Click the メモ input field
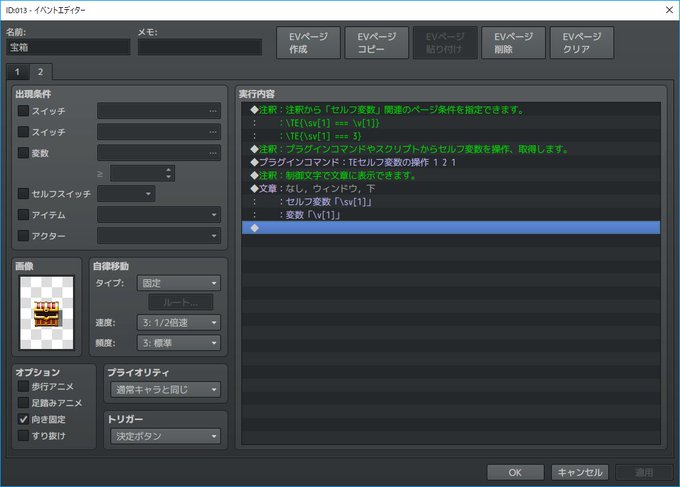The image size is (680, 487). click(x=200, y=47)
